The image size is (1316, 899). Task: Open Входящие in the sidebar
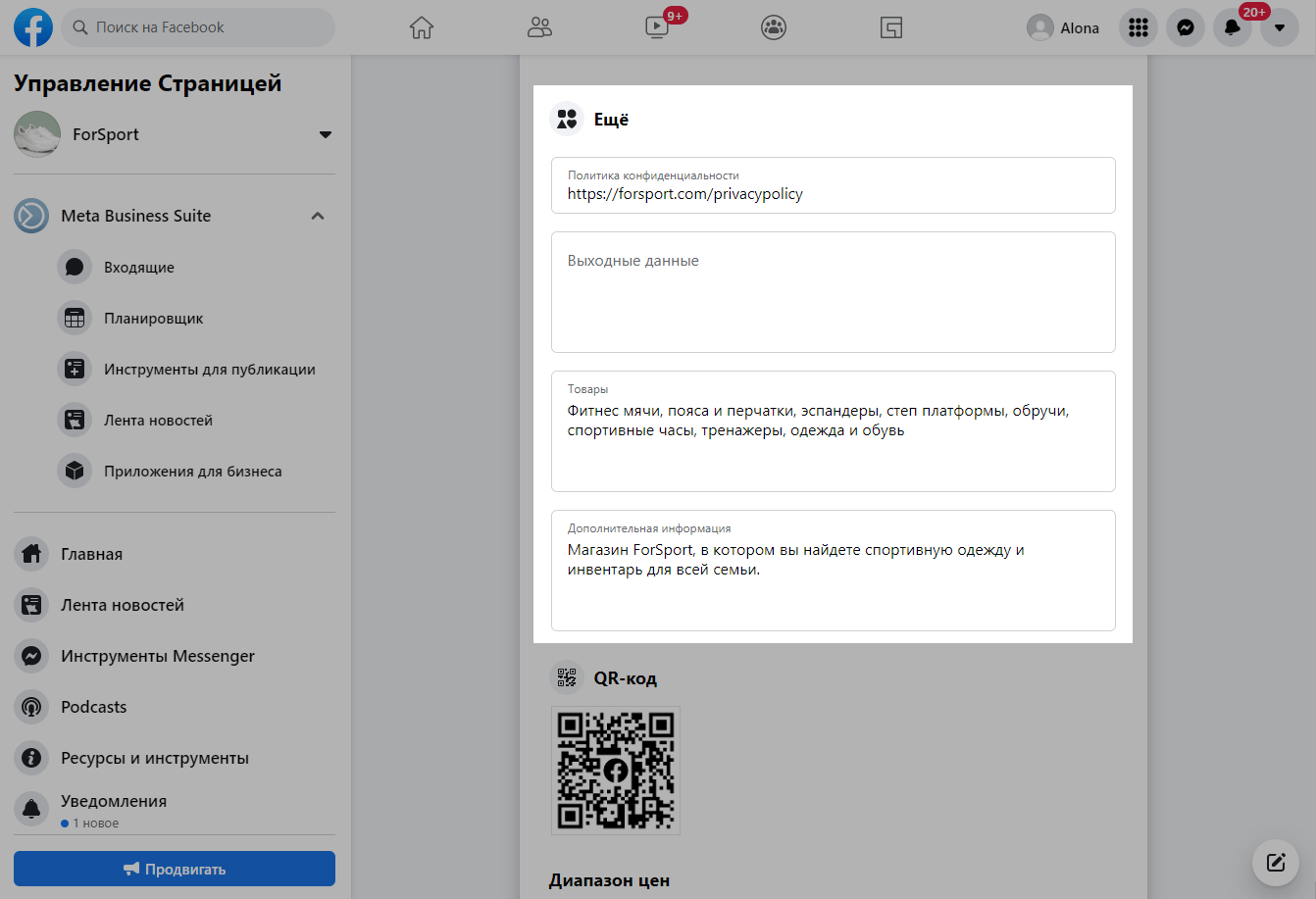click(x=138, y=267)
